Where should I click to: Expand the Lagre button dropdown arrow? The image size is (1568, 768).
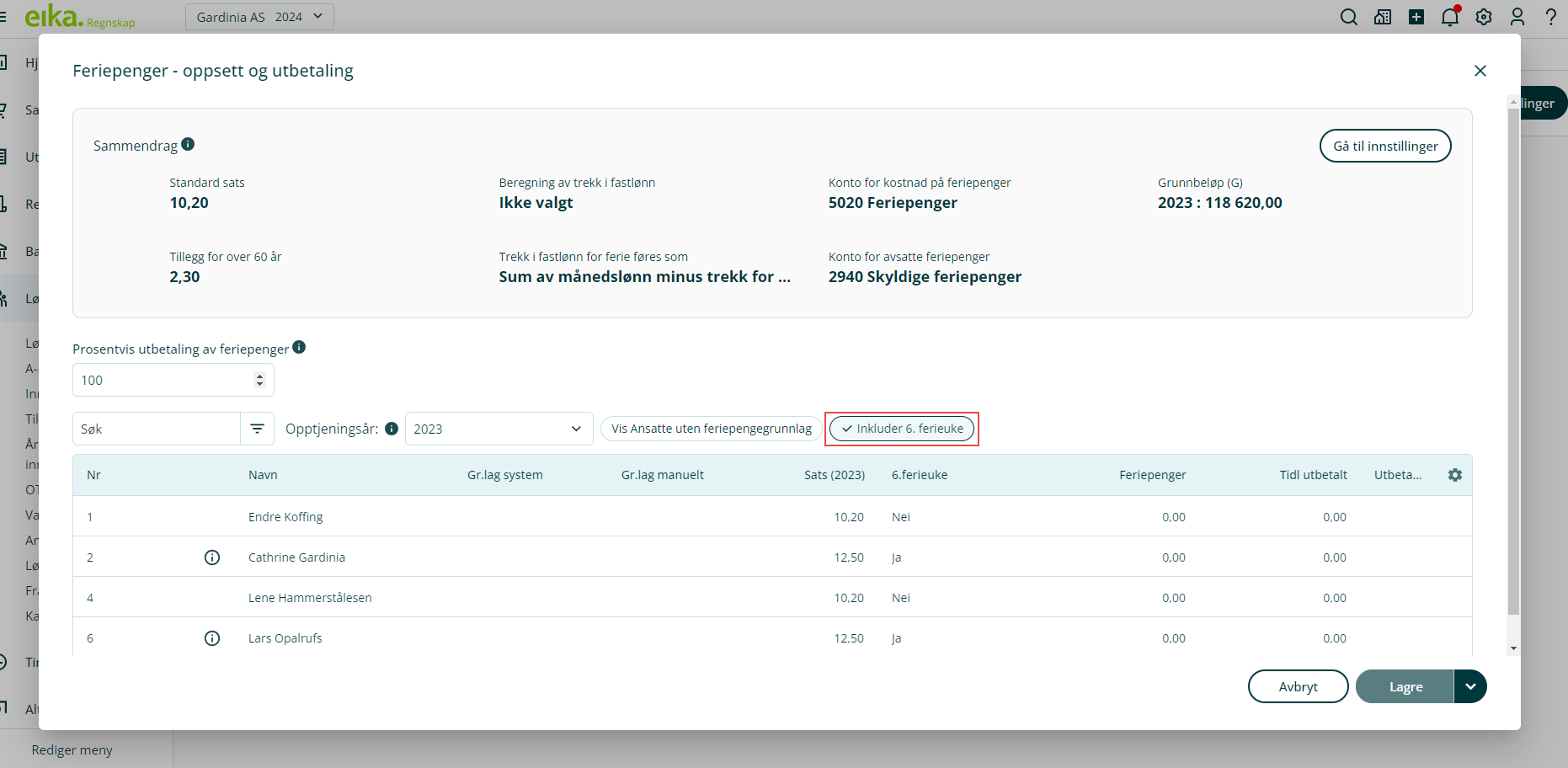(1470, 686)
